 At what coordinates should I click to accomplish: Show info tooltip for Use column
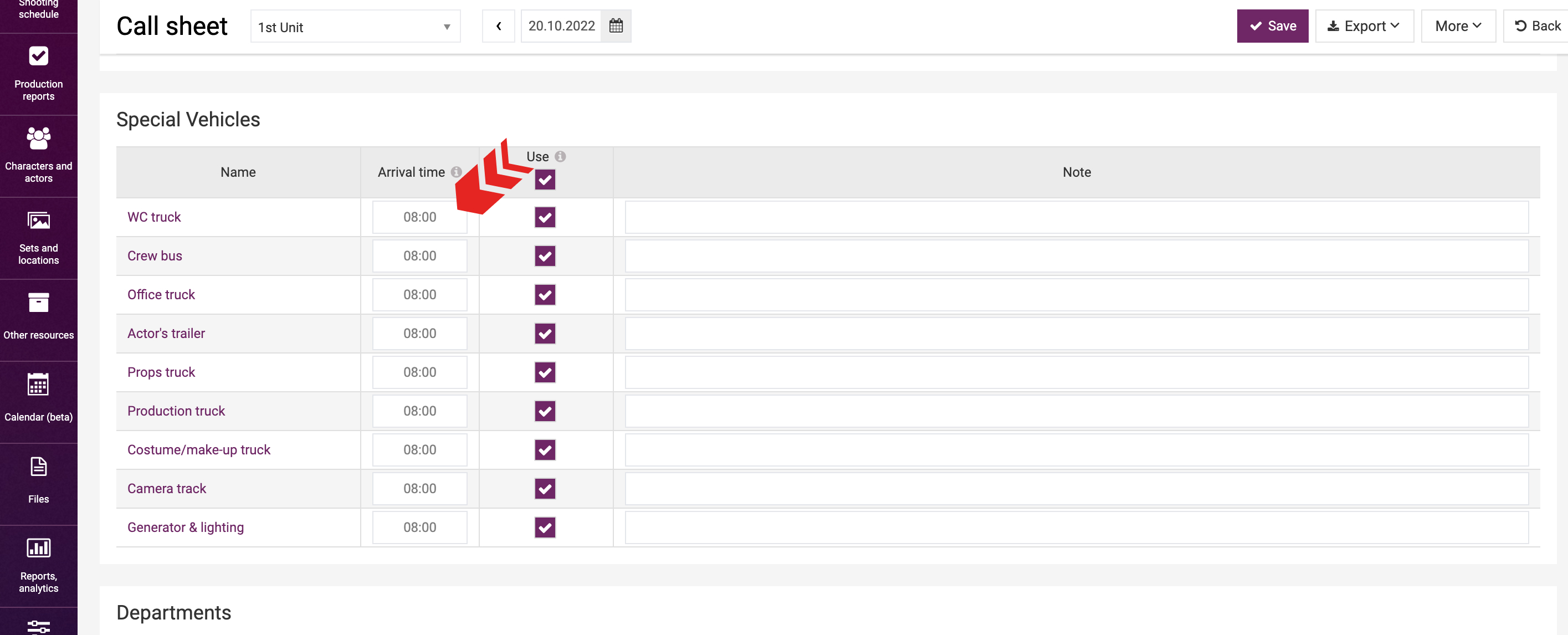(560, 156)
